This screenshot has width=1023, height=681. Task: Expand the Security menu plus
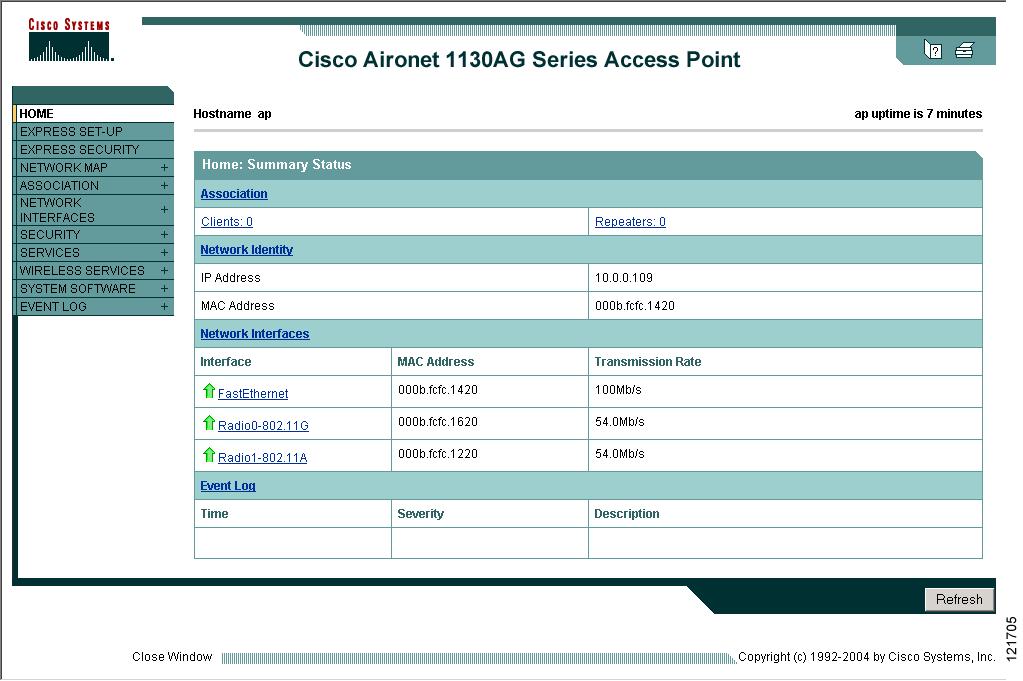(164, 235)
